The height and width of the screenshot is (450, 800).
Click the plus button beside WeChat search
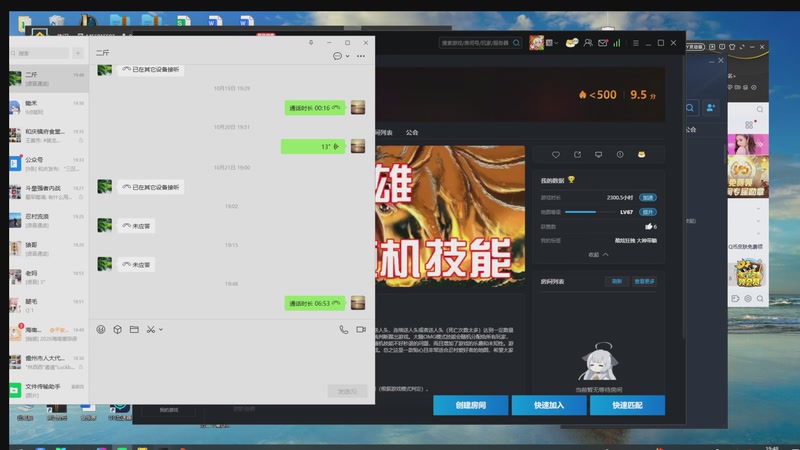click(x=78, y=53)
